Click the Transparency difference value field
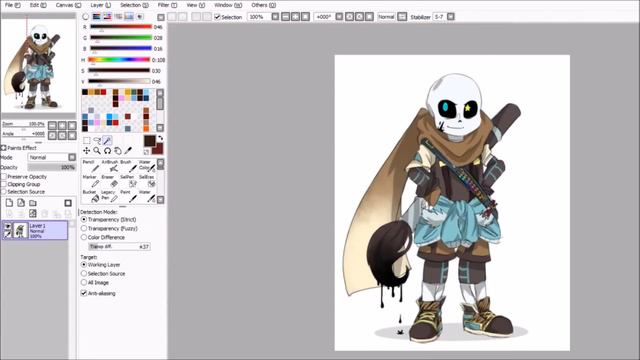Screen dimensions: 640x360 (x=119, y=247)
